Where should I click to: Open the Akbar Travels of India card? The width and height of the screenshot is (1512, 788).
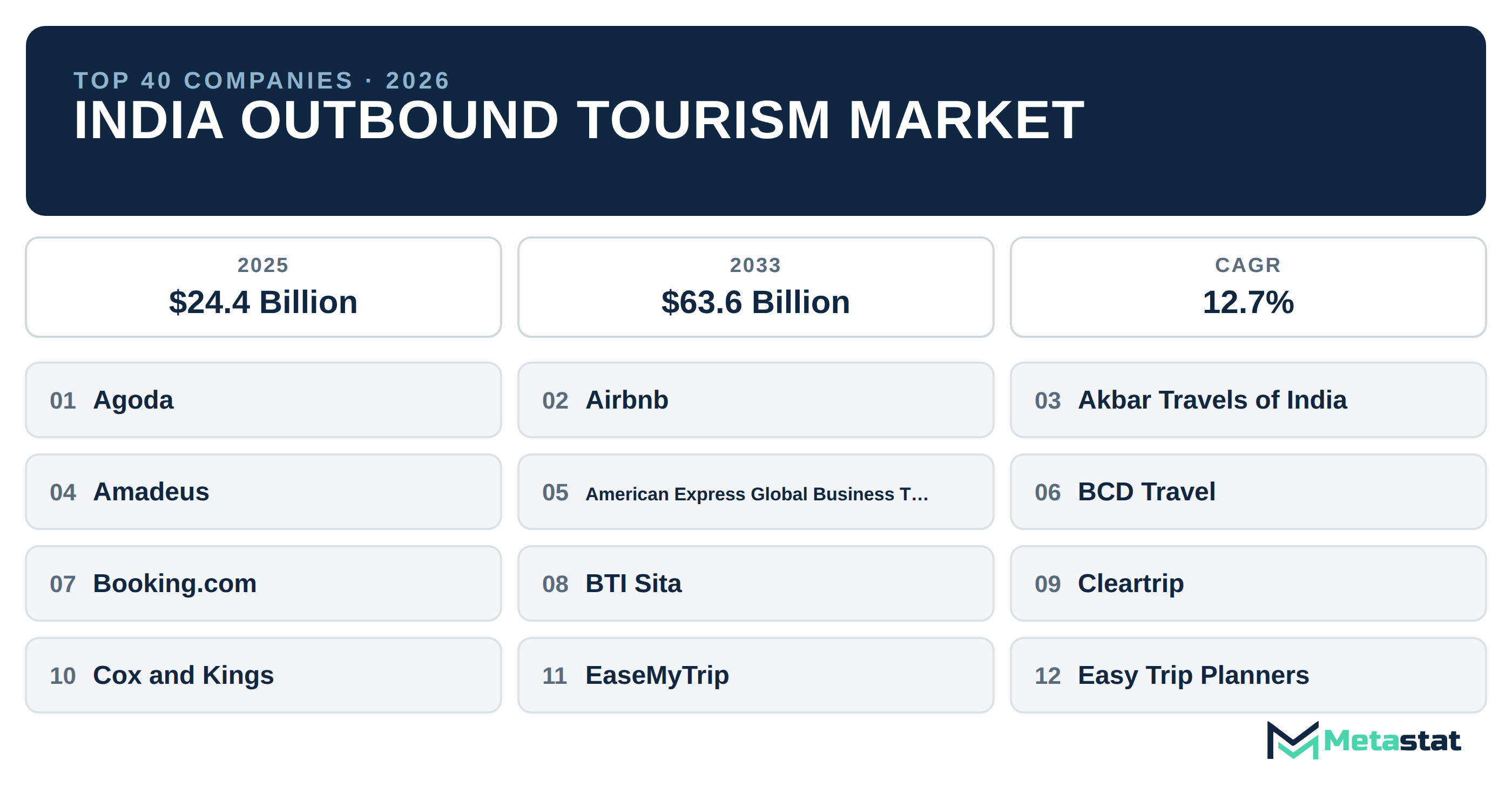[1248, 400]
